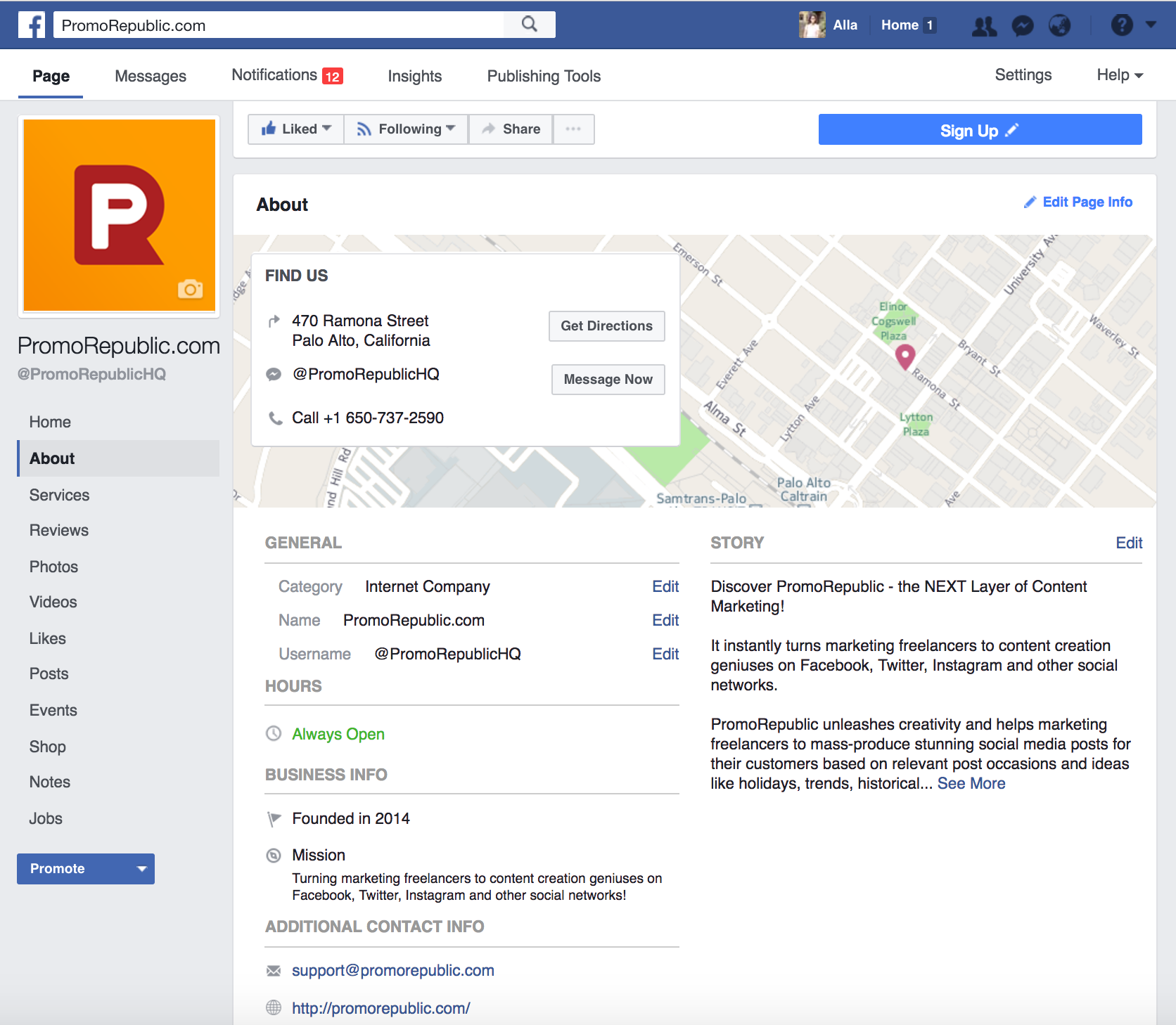Select About in left sidebar
The width and height of the screenshot is (1176, 1025).
pos(118,458)
